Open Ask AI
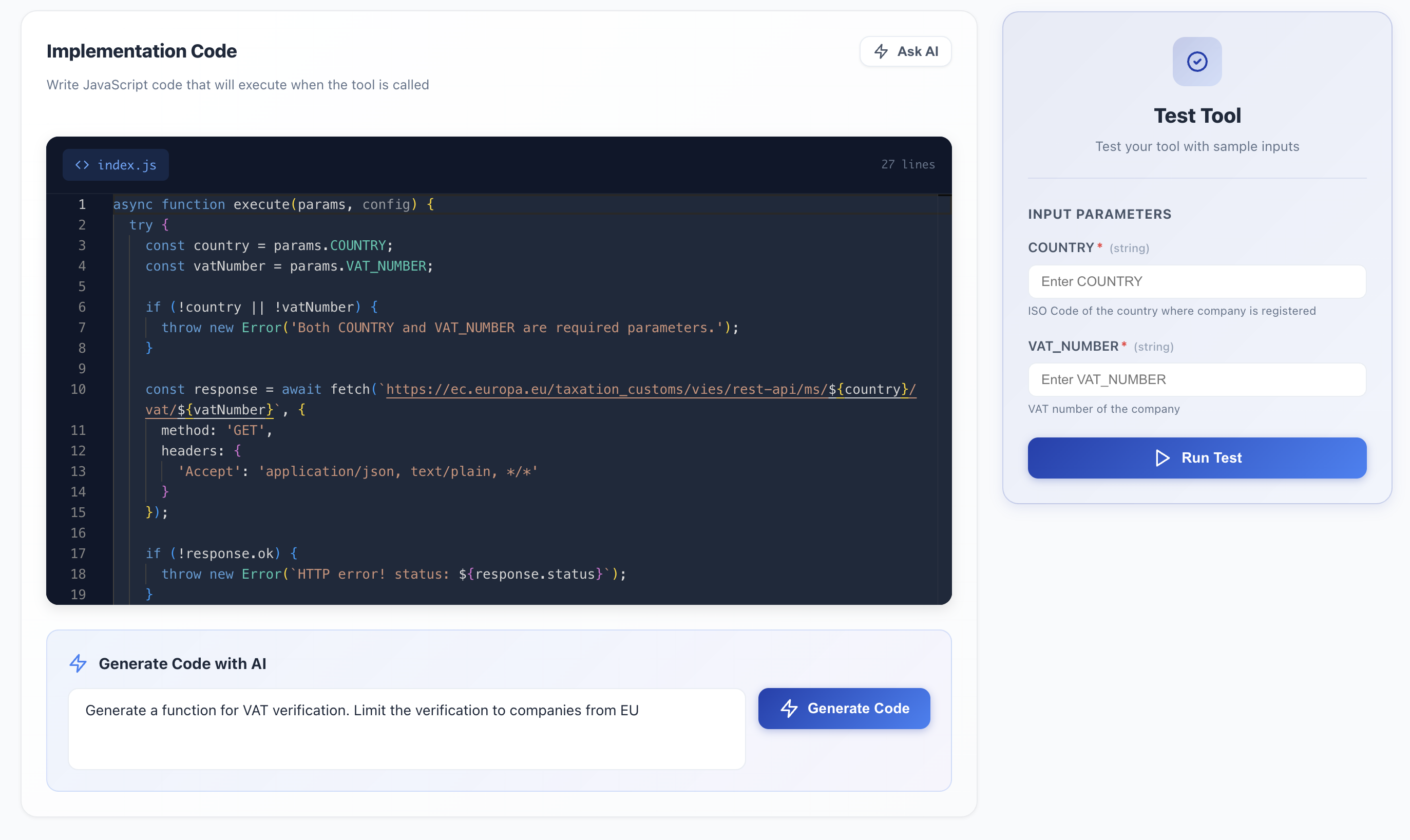 pos(905,51)
